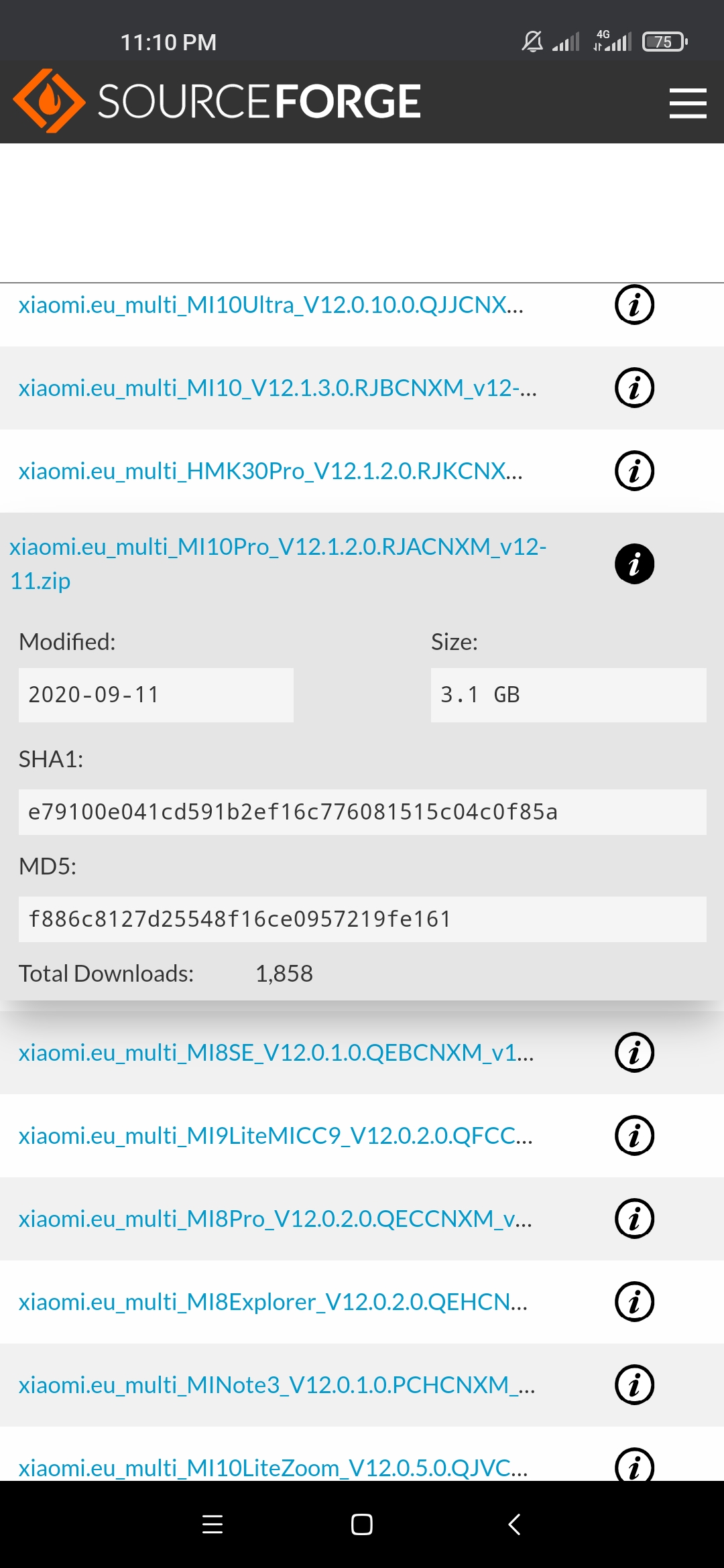Show info for MI8Pro V12.0.2.0 file
The image size is (724, 1568).
(x=634, y=1219)
